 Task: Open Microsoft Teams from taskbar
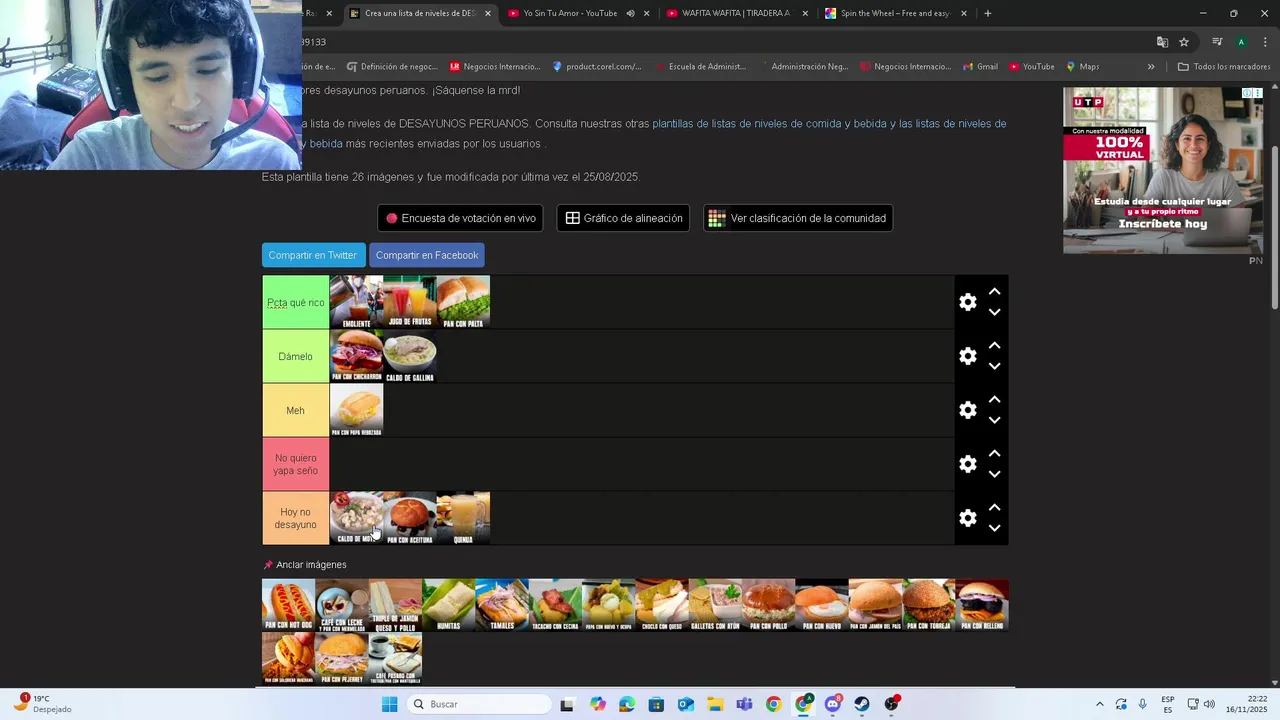744,704
